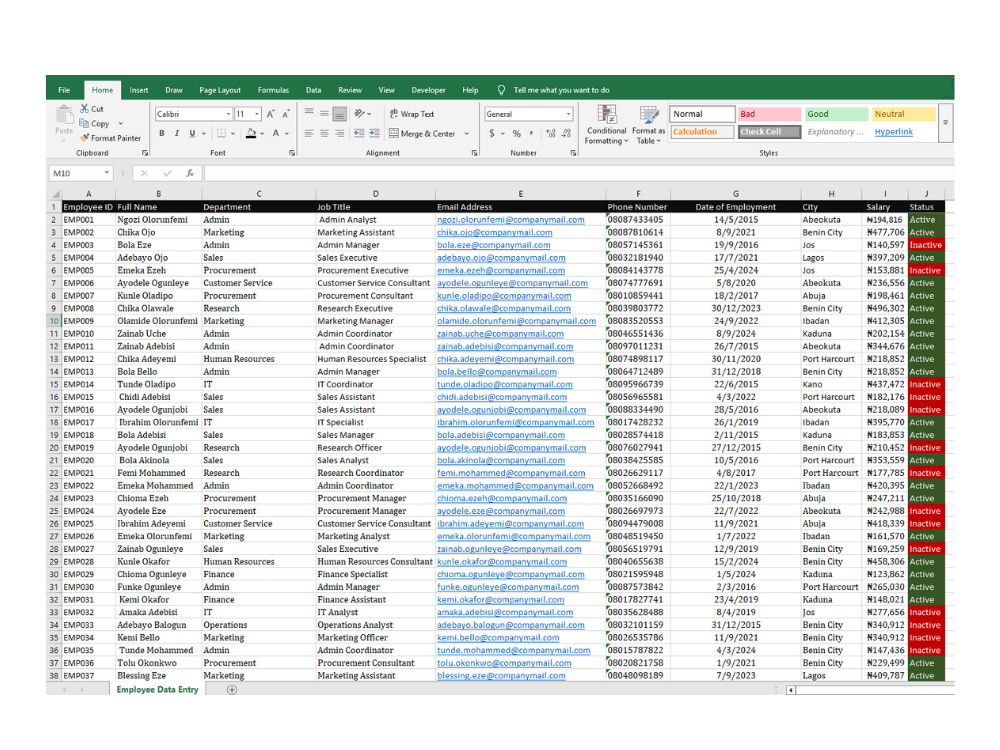The image size is (1000, 750).
Task: Open the font size 11 dropdown
Action: tap(257, 114)
